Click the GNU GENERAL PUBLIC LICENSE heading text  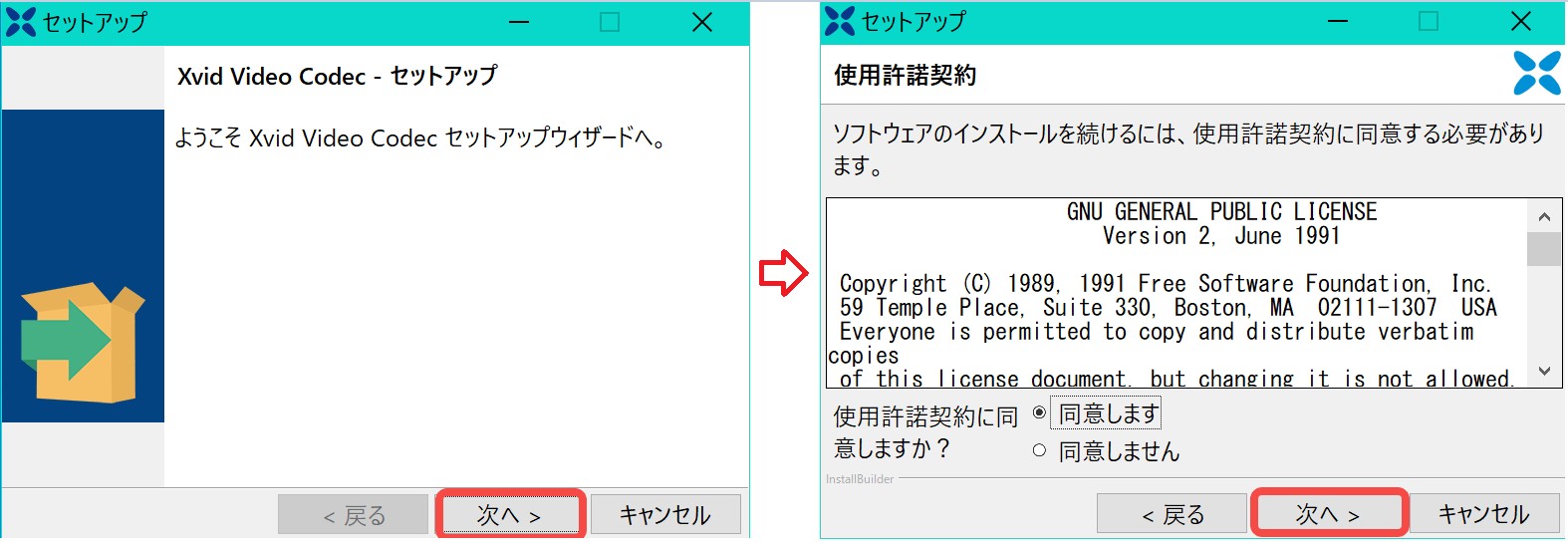coord(1221,211)
